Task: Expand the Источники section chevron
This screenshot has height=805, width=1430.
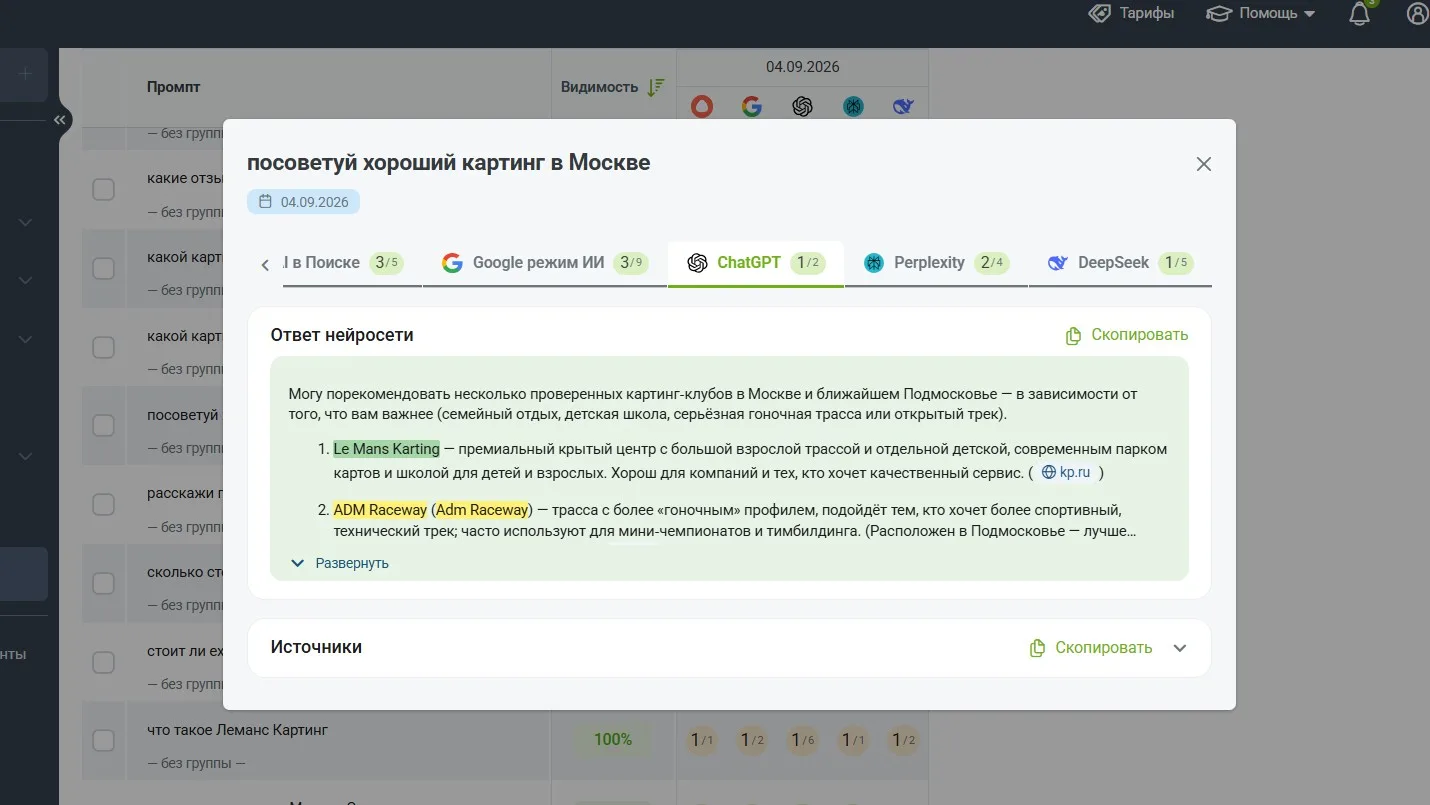Action: click(1180, 648)
